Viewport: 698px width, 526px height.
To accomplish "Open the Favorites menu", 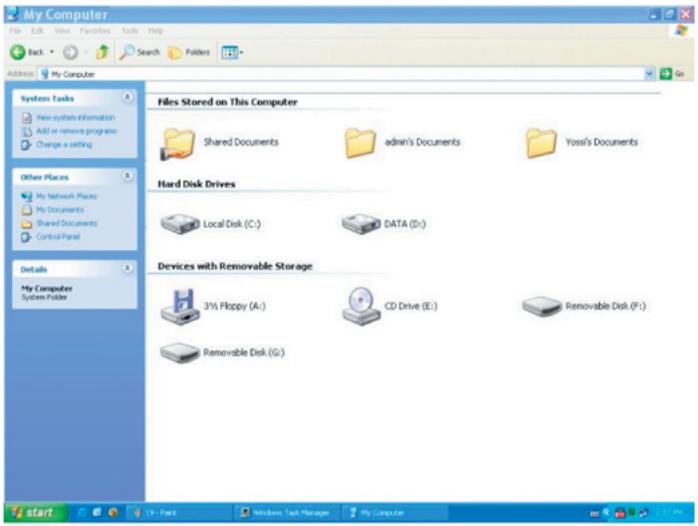I will 95,31.
